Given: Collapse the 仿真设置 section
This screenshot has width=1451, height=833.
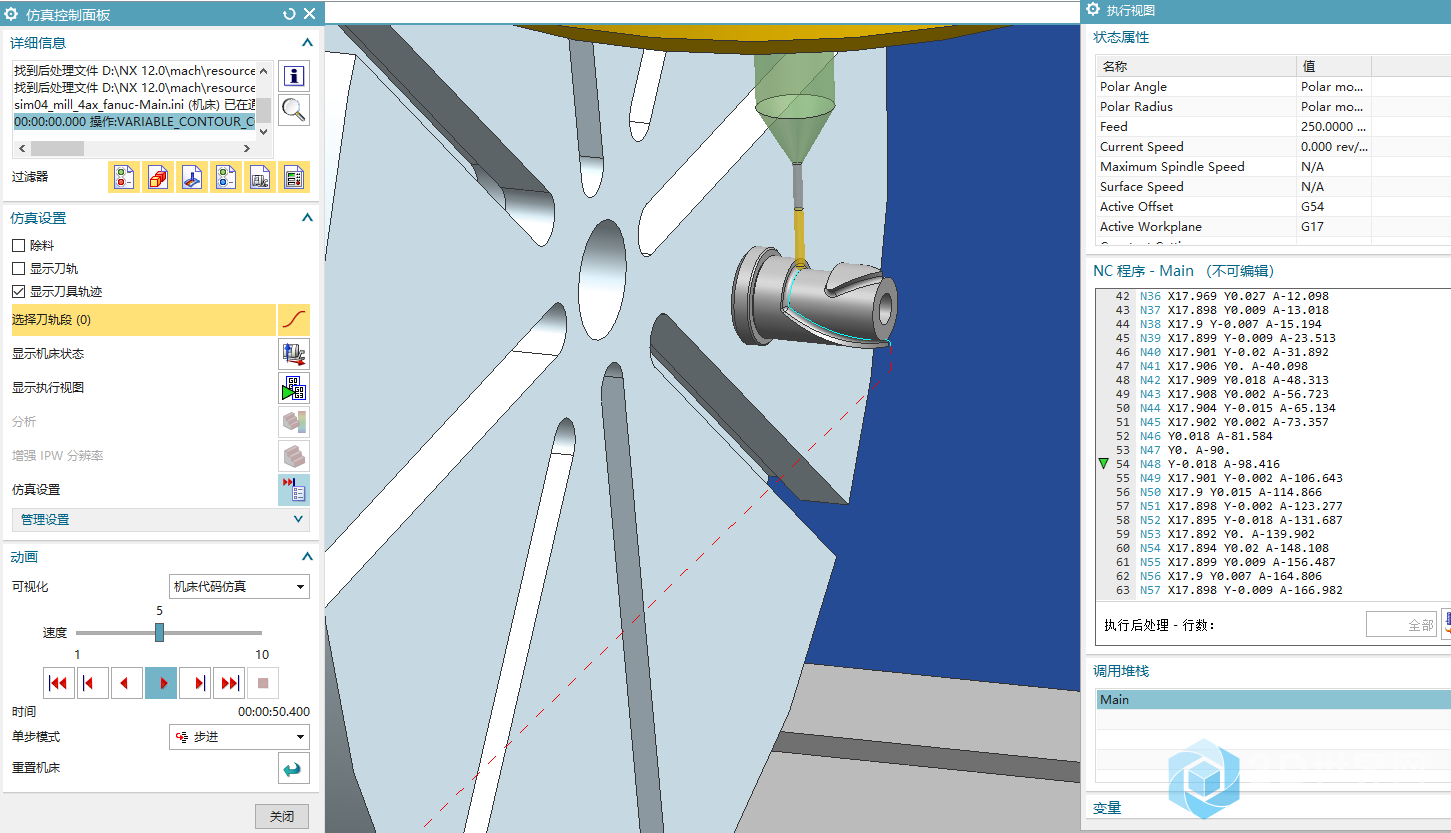Looking at the screenshot, I should pos(307,217).
